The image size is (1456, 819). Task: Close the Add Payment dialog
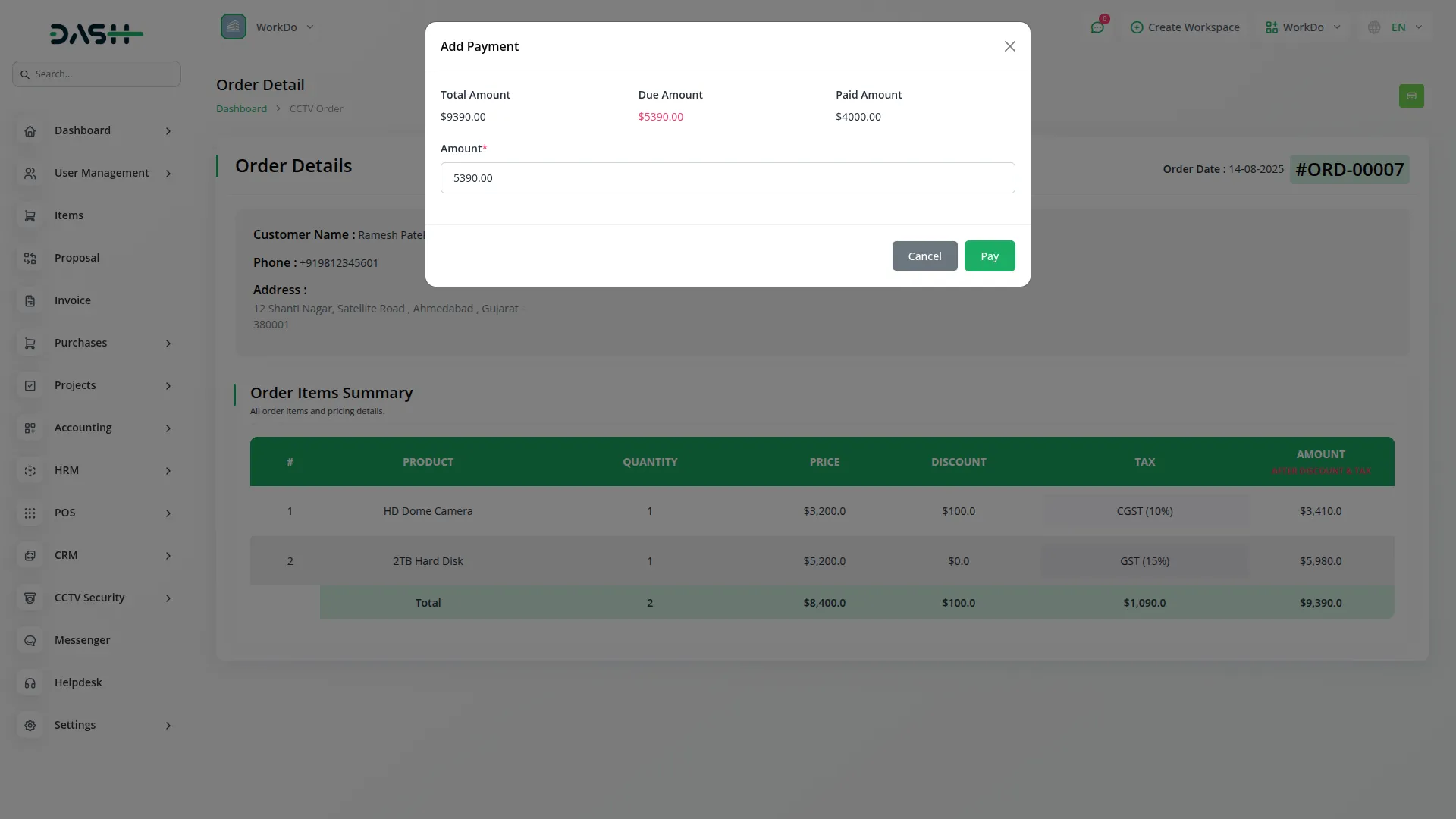point(1009,47)
